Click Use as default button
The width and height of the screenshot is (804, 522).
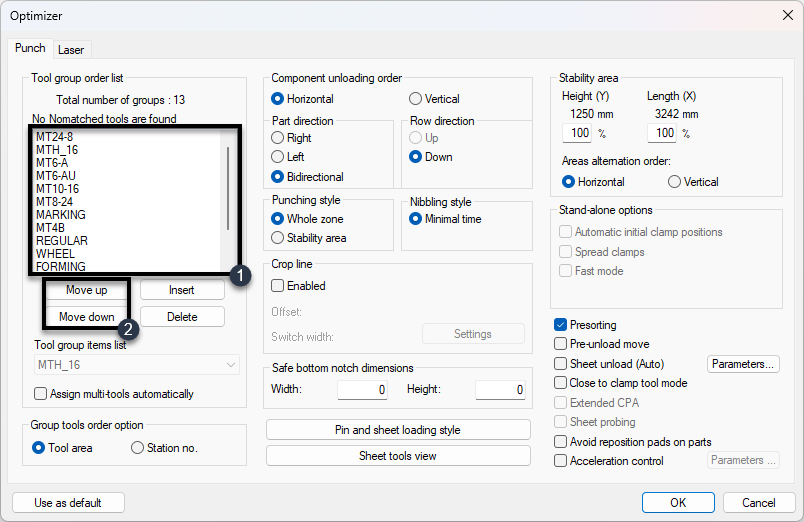(x=68, y=503)
